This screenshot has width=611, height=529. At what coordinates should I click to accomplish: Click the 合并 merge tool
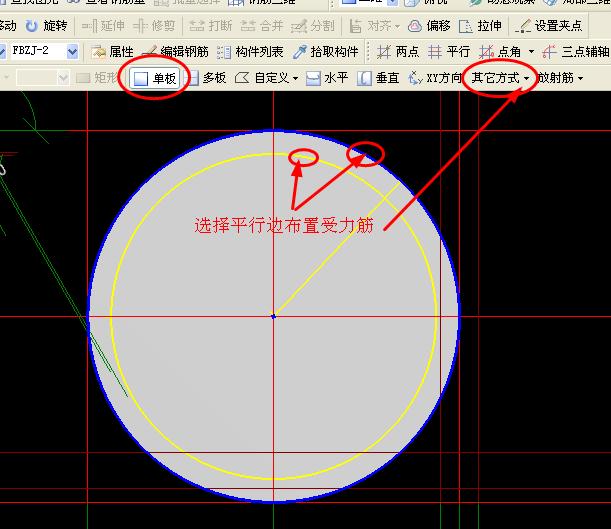pyautogui.click(x=261, y=26)
